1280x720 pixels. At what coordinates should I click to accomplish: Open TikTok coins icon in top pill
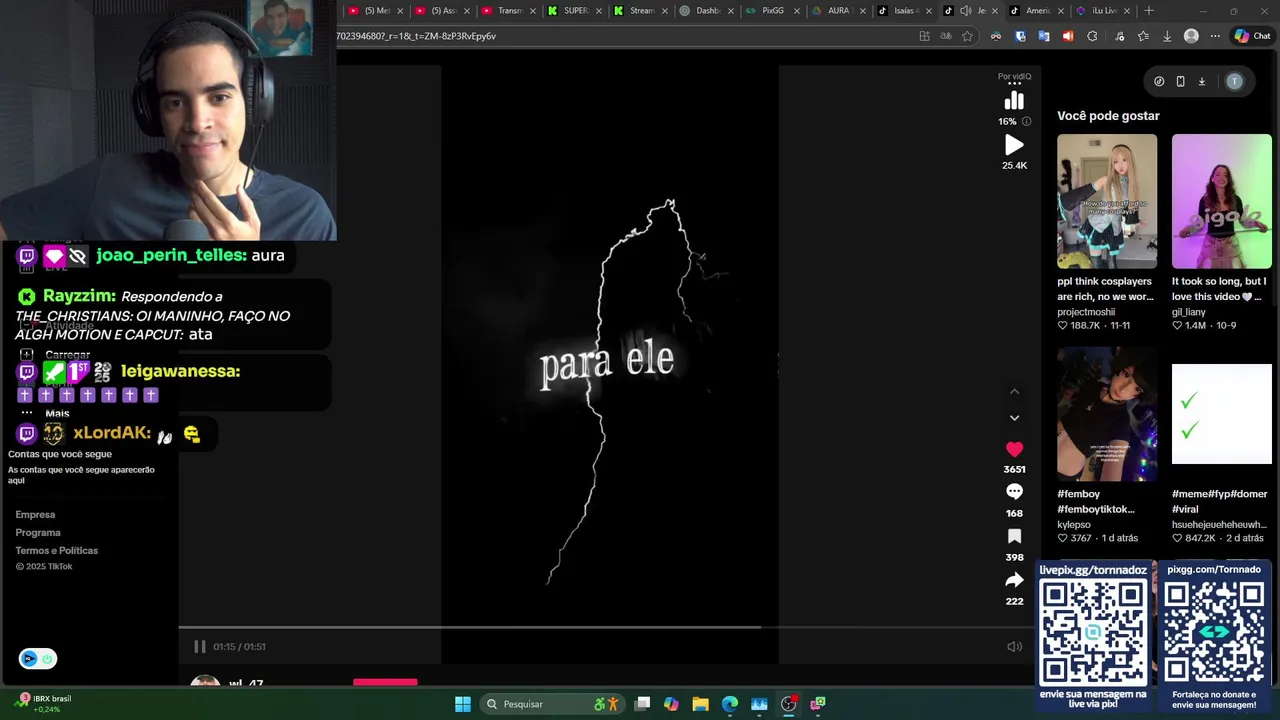(x=1159, y=82)
